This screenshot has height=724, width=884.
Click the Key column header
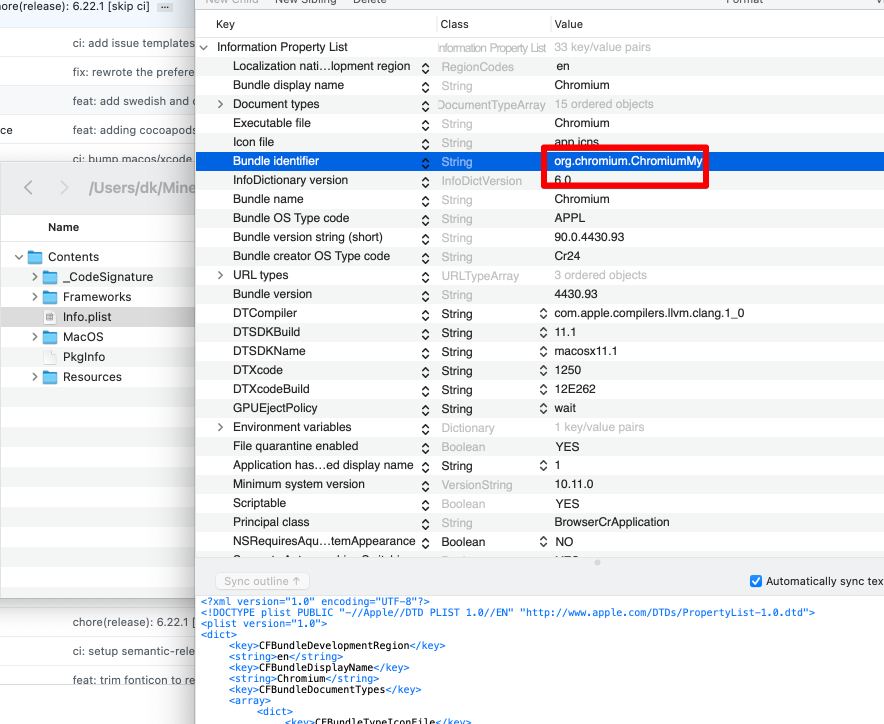coord(226,24)
